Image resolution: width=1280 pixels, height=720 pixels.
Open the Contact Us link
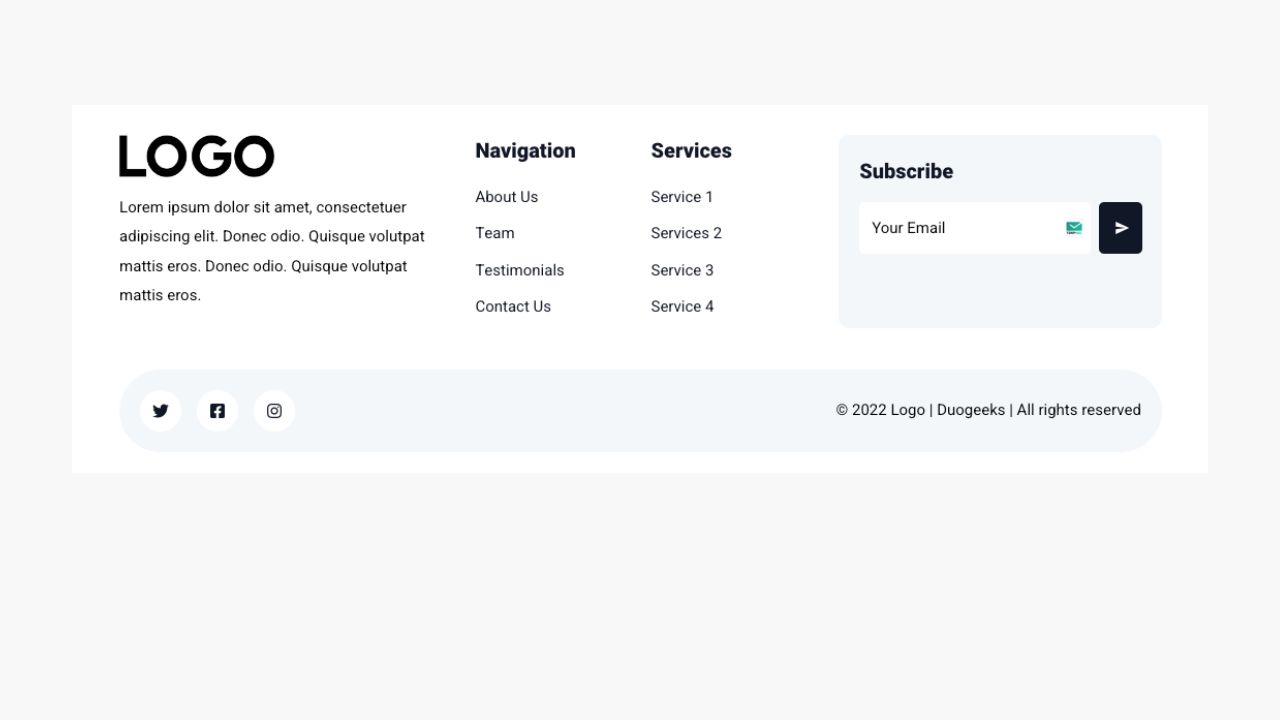coord(513,306)
